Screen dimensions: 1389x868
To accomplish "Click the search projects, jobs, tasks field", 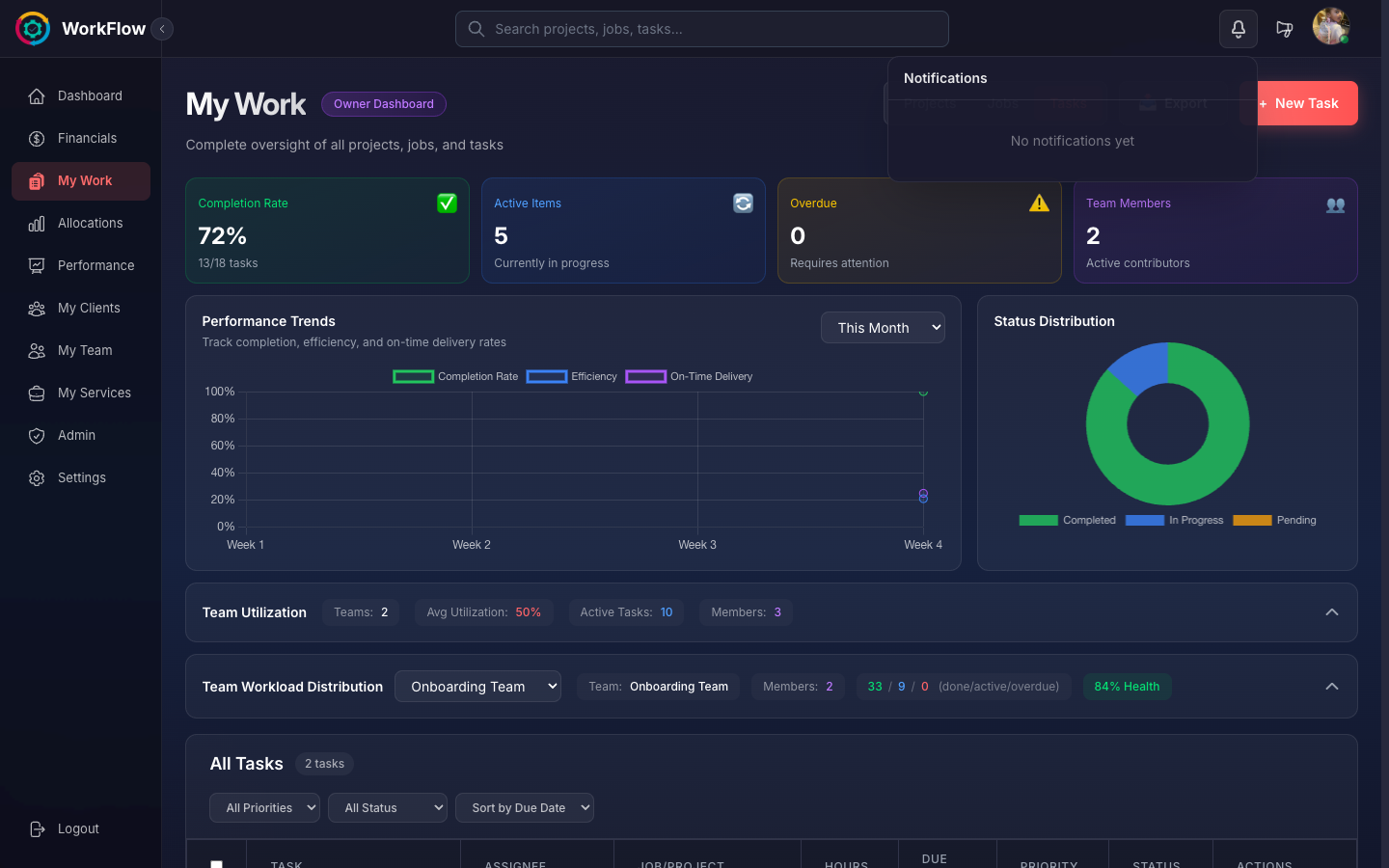I will coord(701,29).
